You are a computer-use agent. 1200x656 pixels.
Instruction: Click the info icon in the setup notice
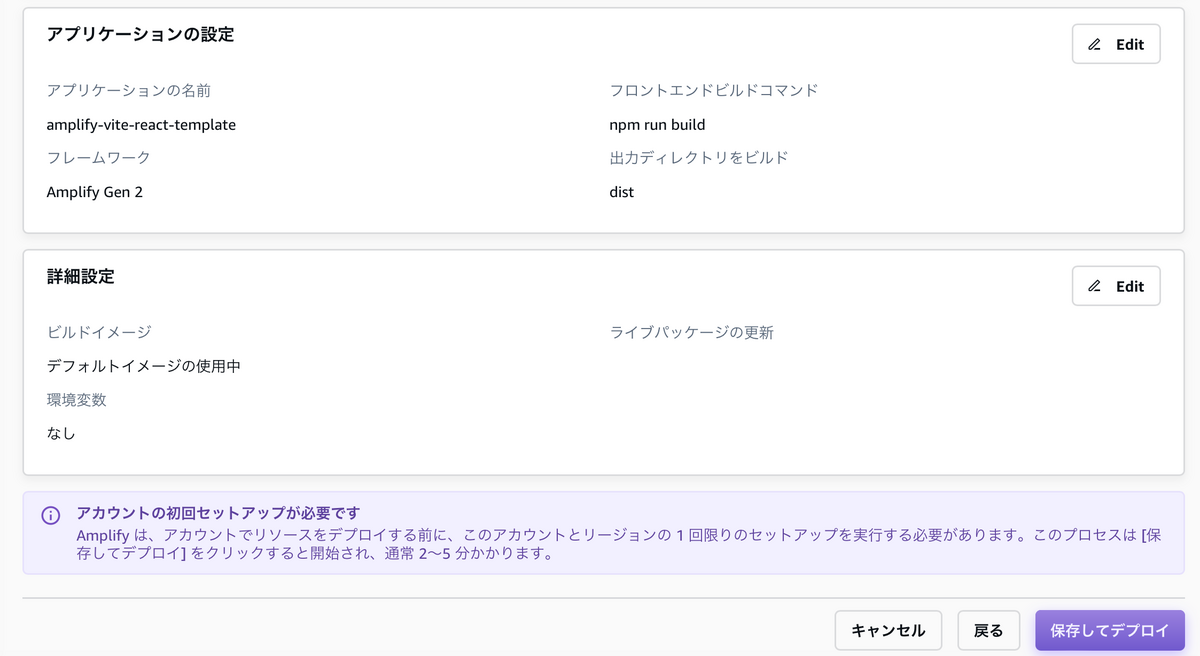(x=51, y=516)
